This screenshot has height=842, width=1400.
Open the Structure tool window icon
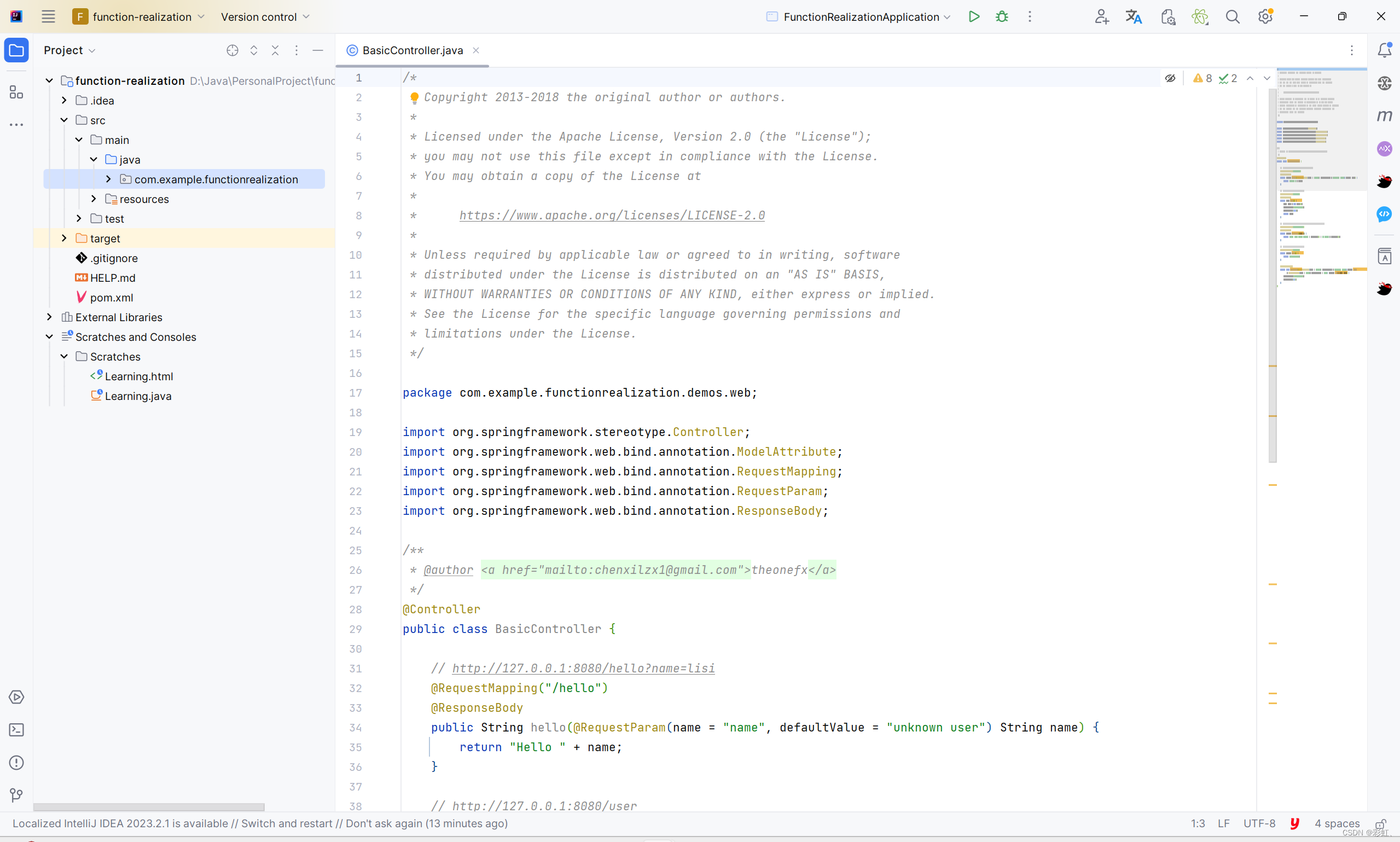click(16, 92)
